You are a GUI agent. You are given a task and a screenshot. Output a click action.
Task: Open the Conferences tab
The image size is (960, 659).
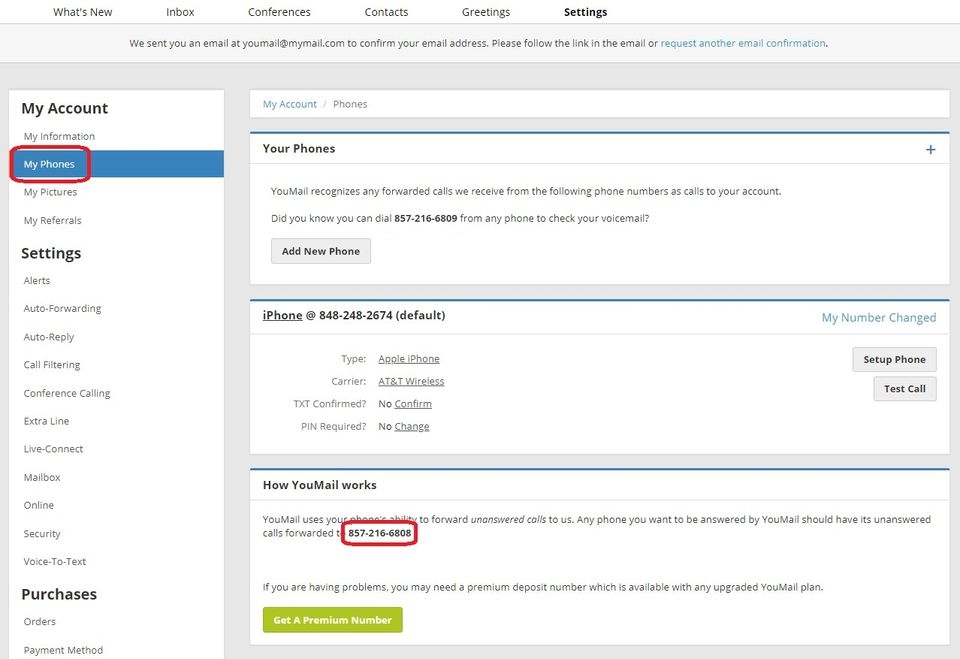(x=279, y=12)
